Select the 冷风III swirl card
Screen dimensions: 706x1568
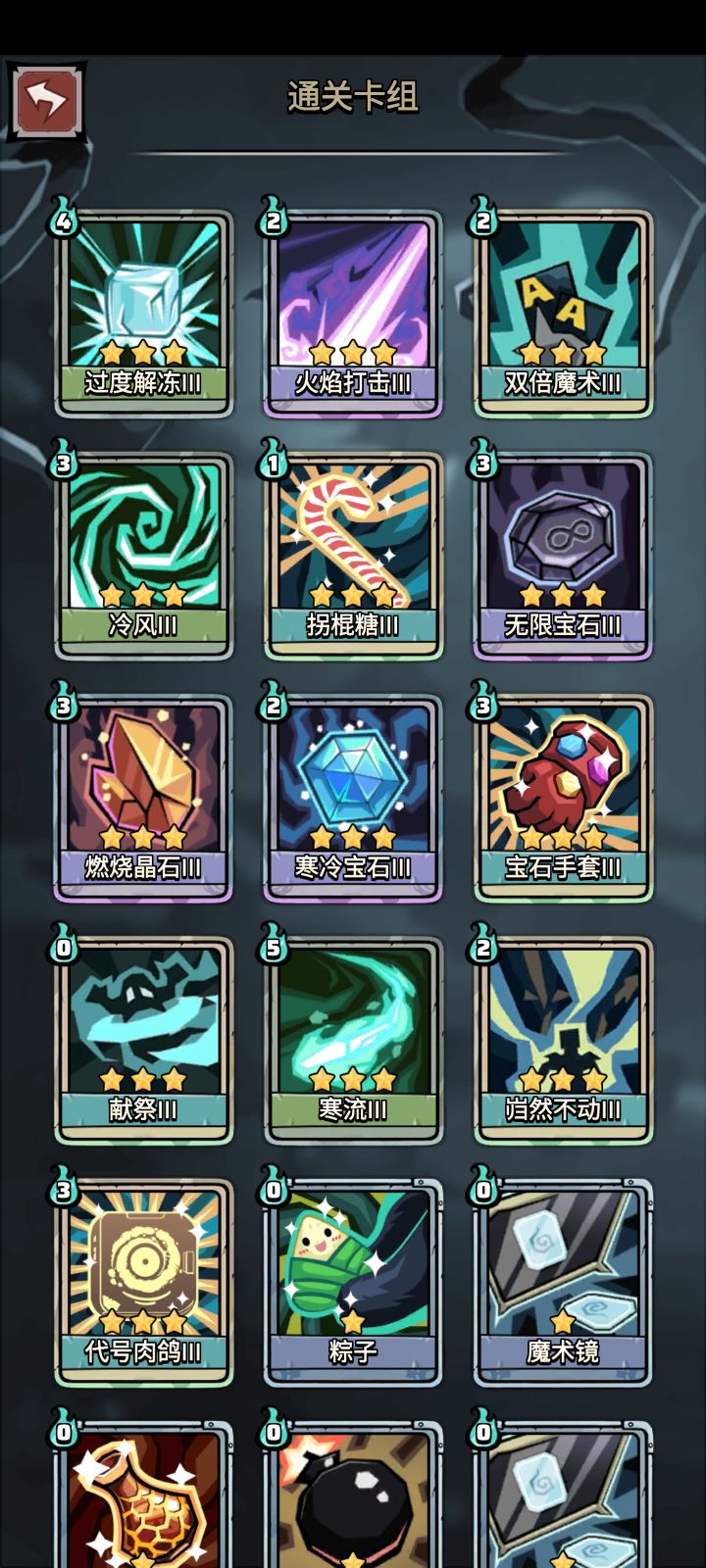tap(143, 556)
